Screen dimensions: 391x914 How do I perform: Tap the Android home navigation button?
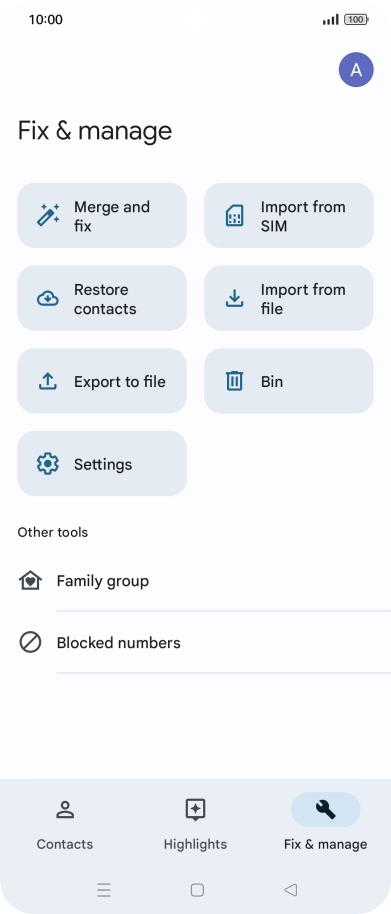coord(197,890)
